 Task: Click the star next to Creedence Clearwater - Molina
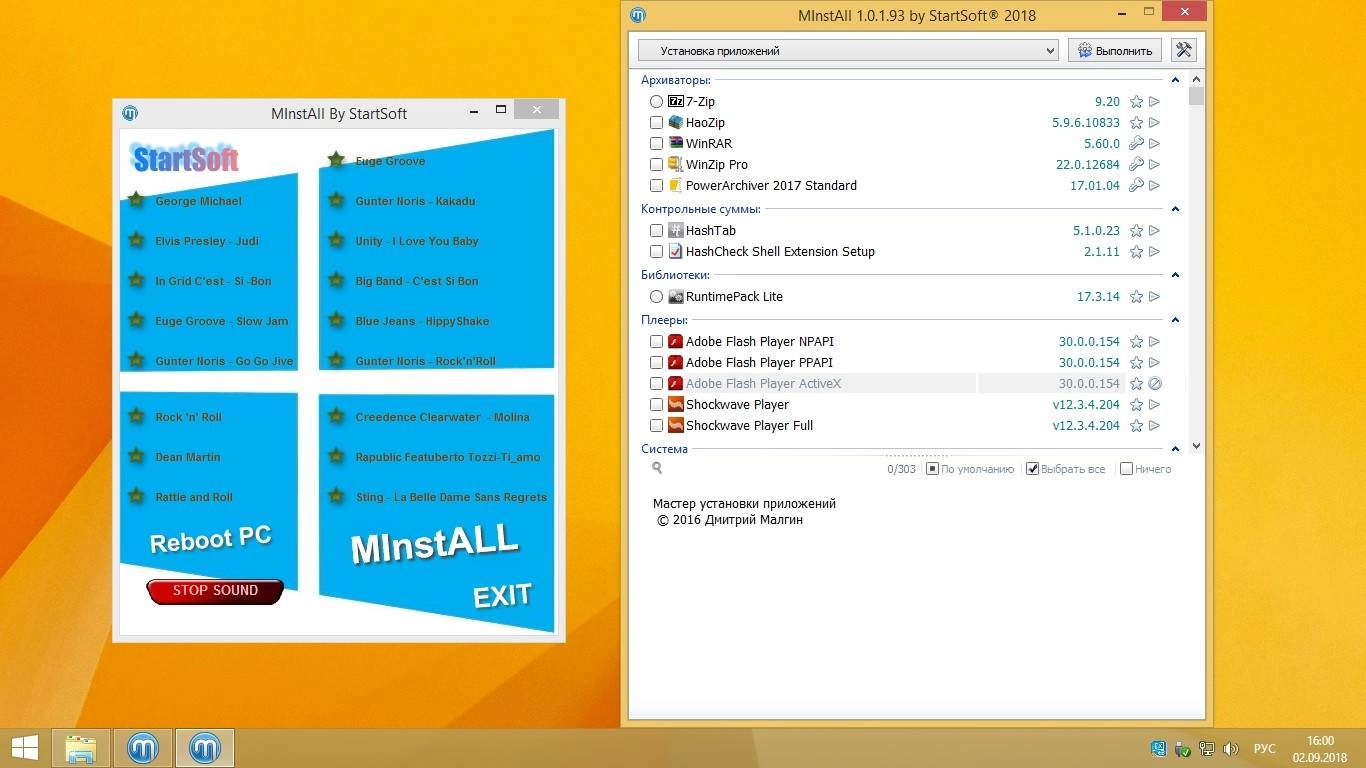point(337,416)
